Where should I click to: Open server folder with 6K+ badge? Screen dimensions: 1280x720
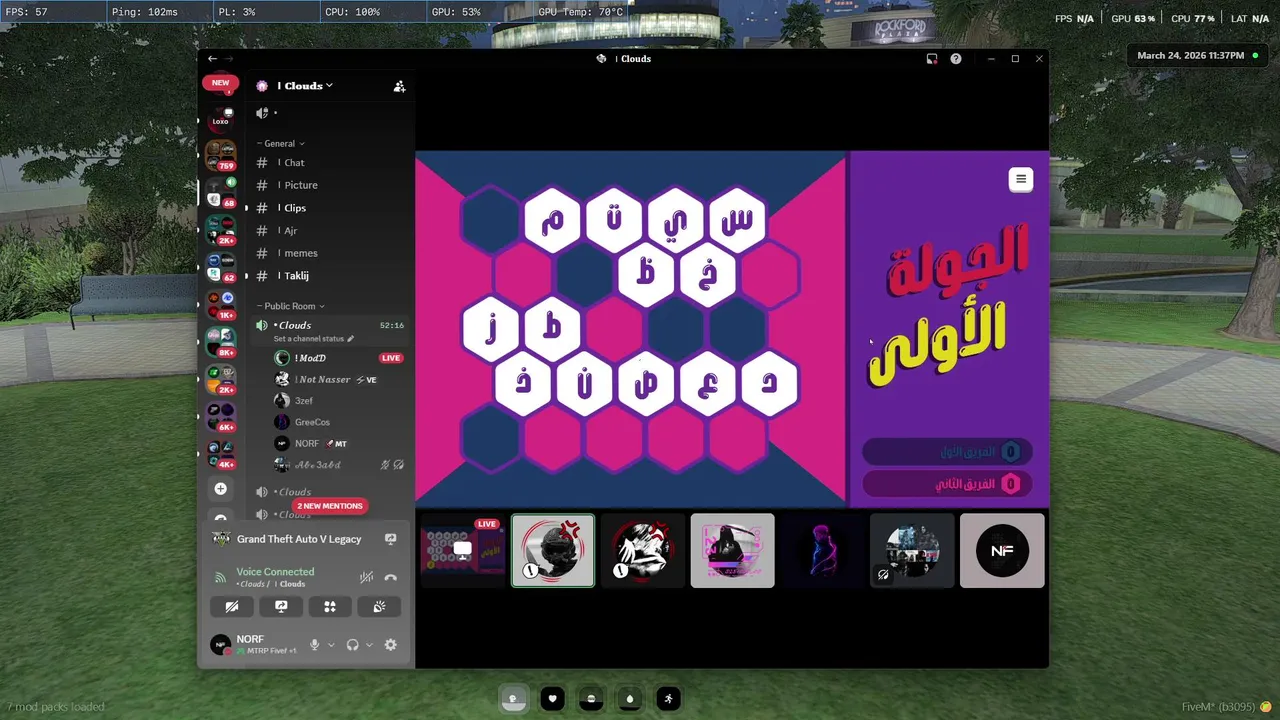coord(220,416)
